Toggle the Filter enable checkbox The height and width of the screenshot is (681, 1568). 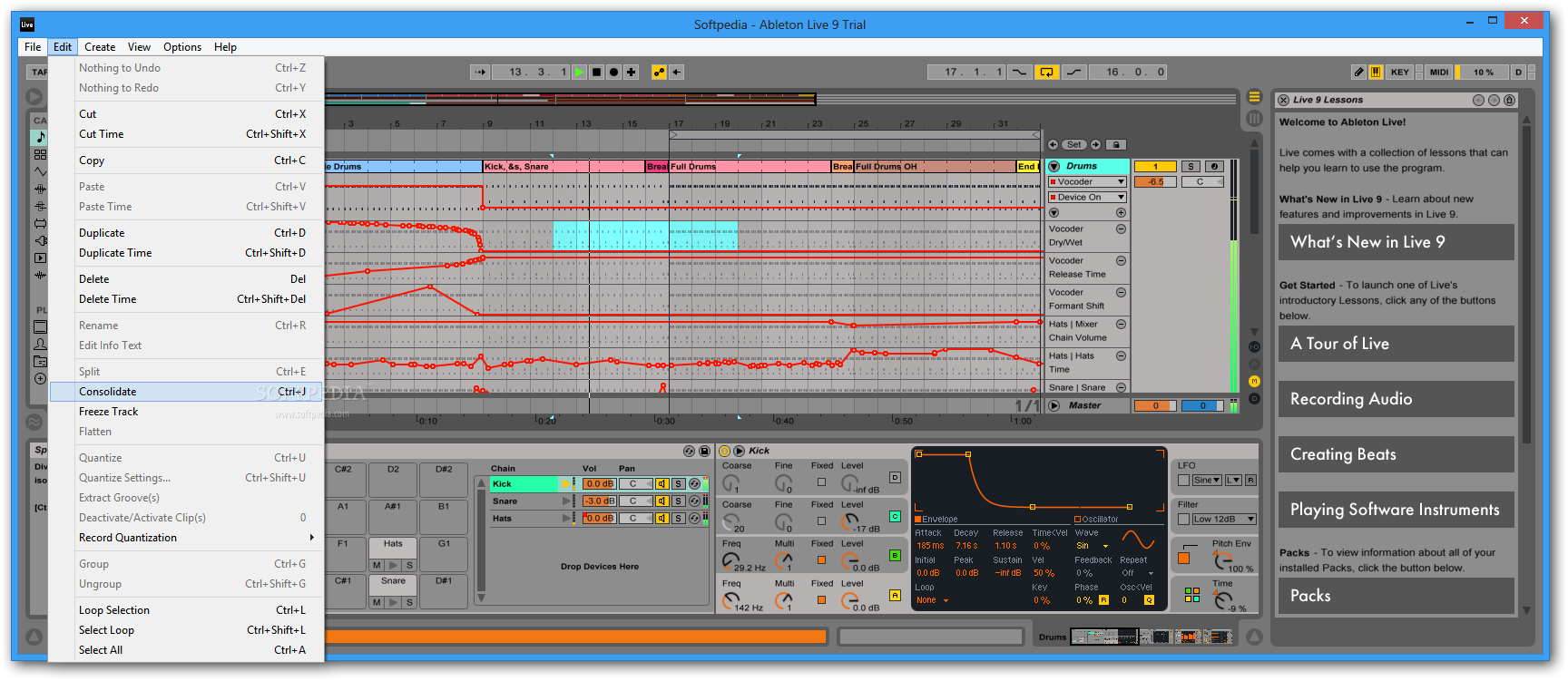pyautogui.click(x=1183, y=519)
